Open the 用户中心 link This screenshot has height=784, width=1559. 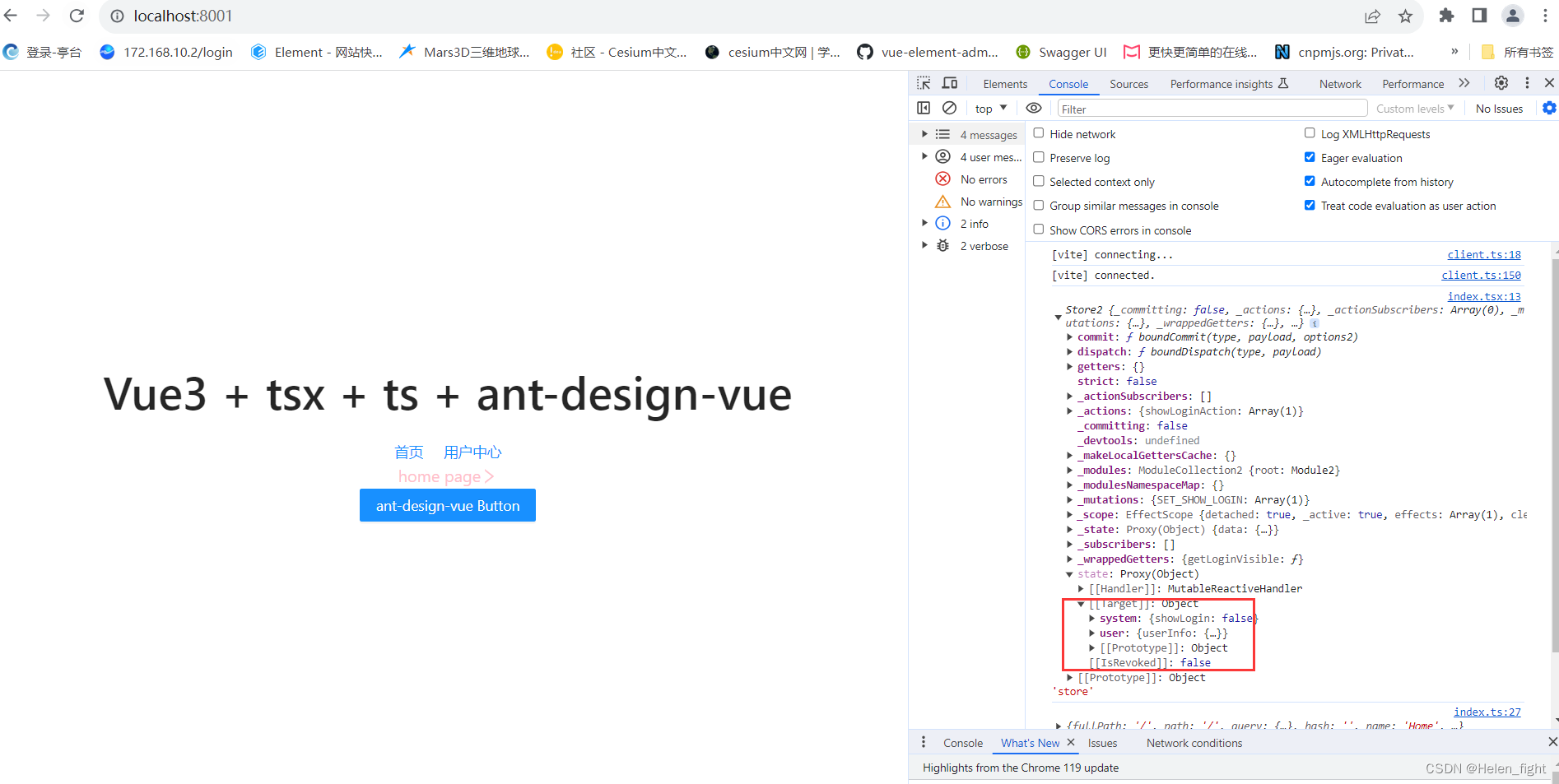(472, 452)
